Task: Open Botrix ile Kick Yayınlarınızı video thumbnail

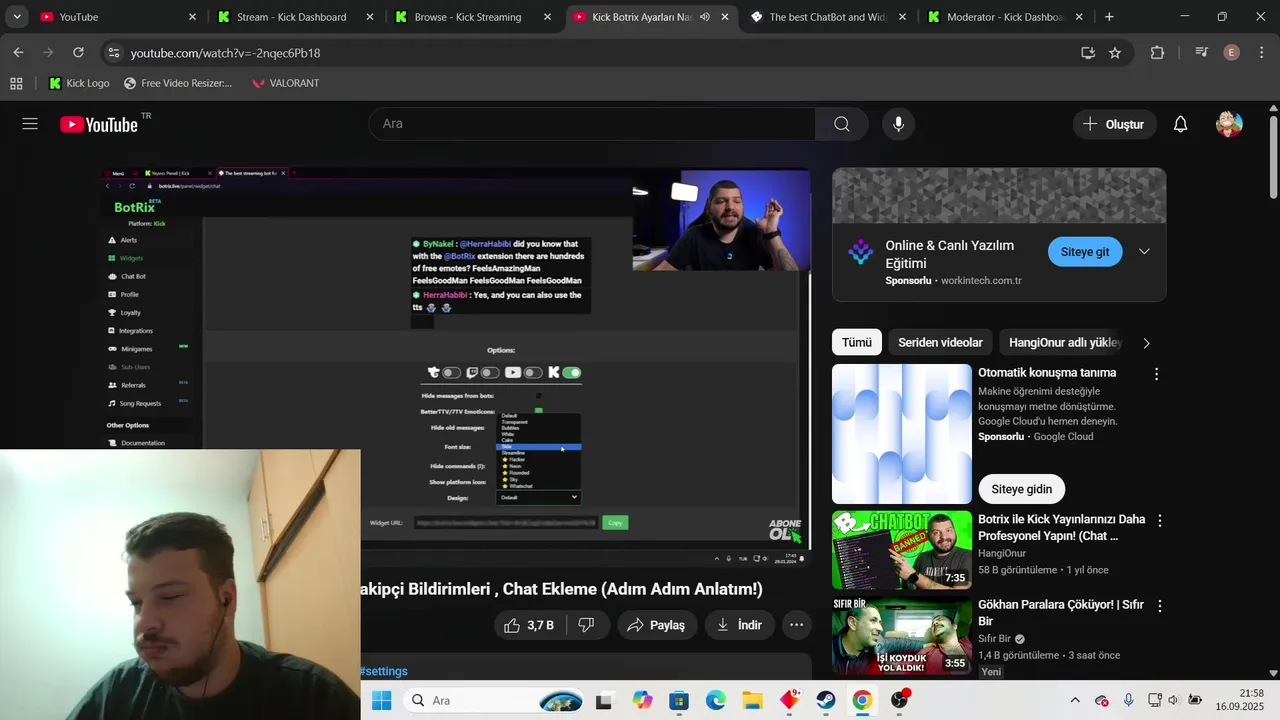Action: click(x=902, y=550)
